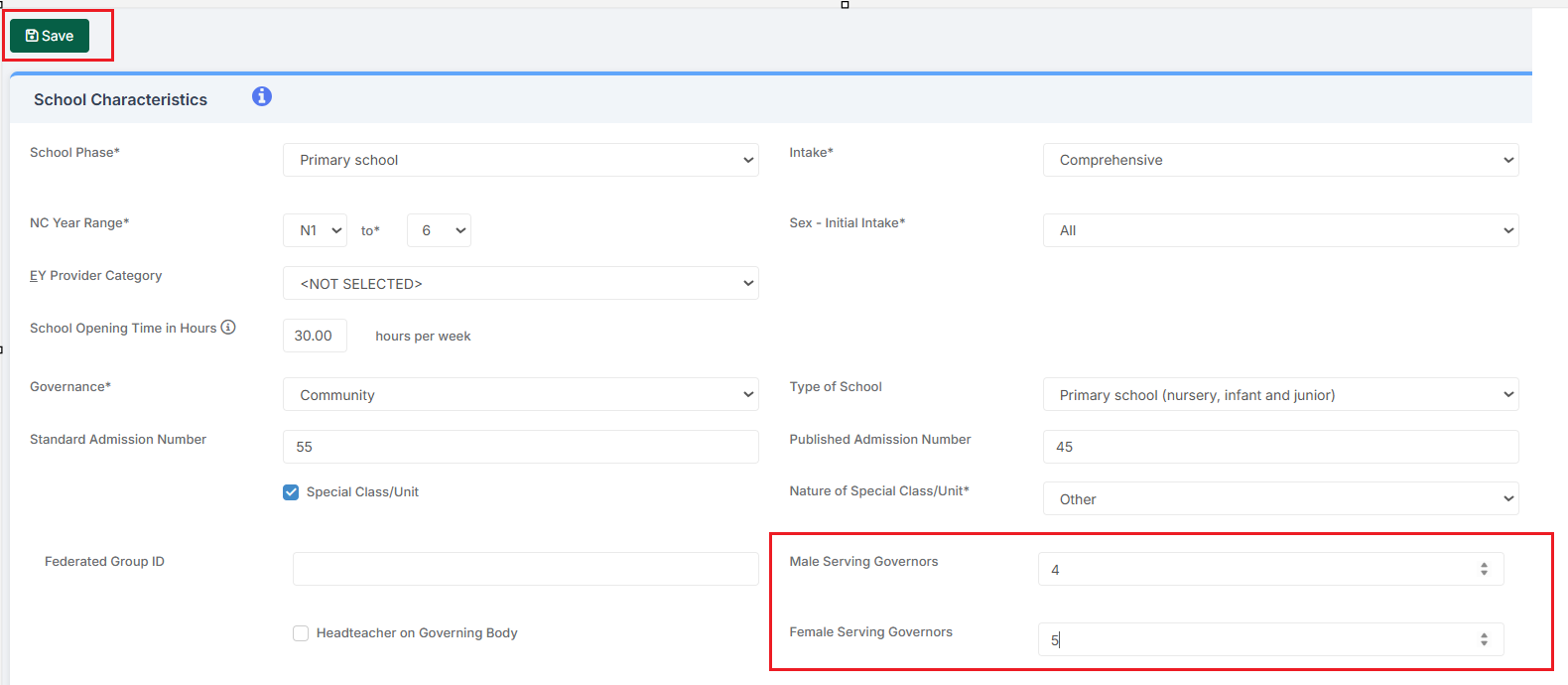Uncheck the Special Class/Unit checkbox
Viewport: 1568px width, 685px height.
coord(291,492)
